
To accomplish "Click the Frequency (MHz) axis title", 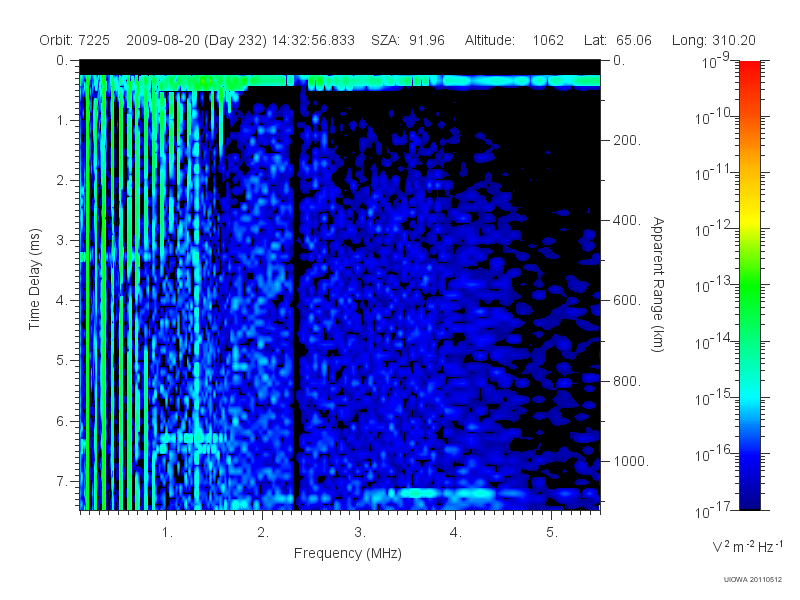I will pyautogui.click(x=347, y=553).
